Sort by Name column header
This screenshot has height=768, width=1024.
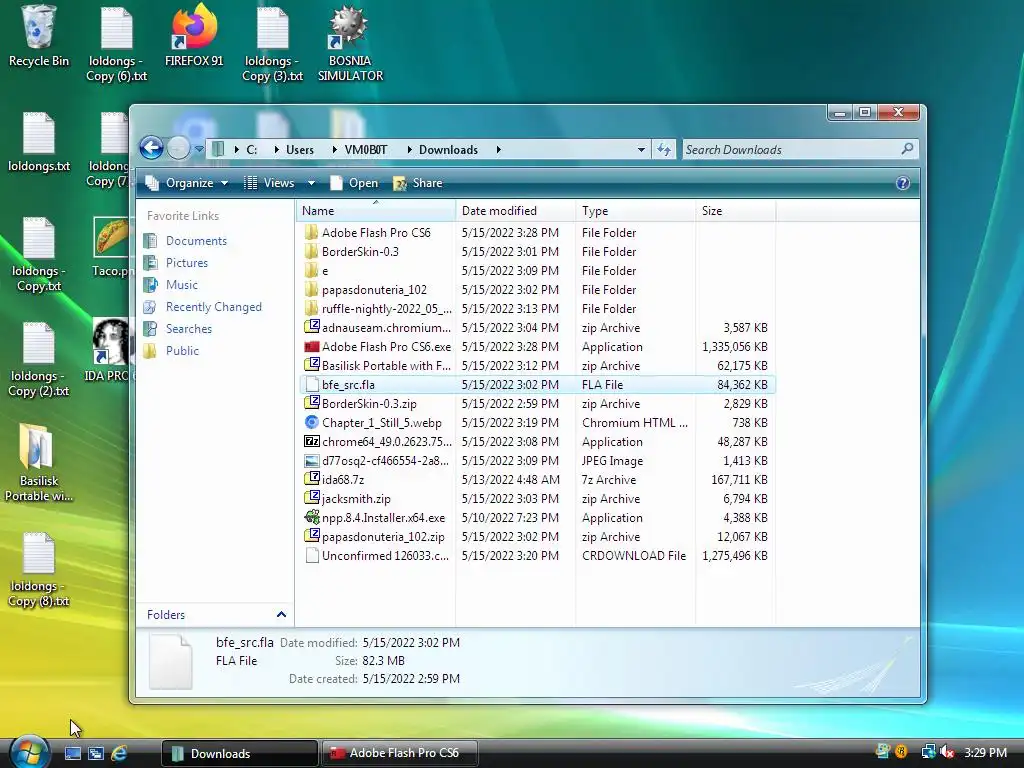376,211
